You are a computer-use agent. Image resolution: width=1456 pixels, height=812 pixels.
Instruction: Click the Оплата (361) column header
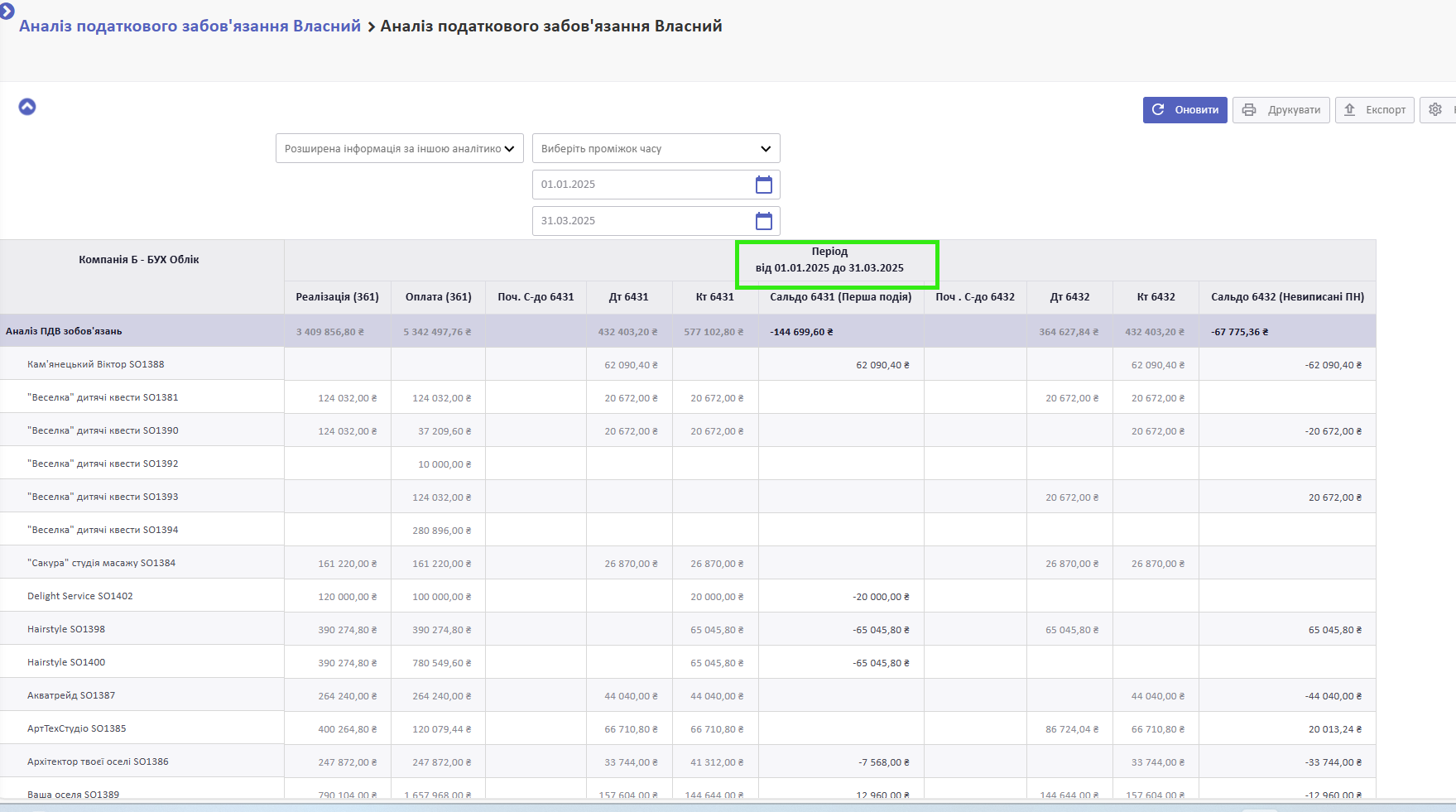(438, 297)
